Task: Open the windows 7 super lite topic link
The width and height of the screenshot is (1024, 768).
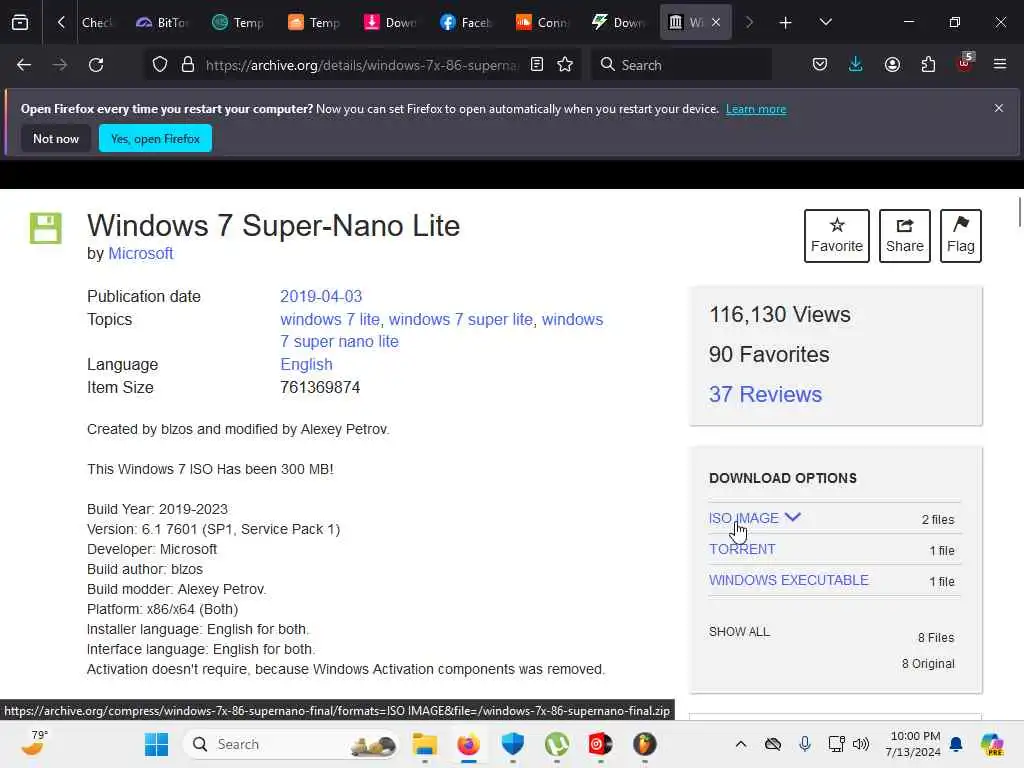Action: pyautogui.click(x=460, y=319)
